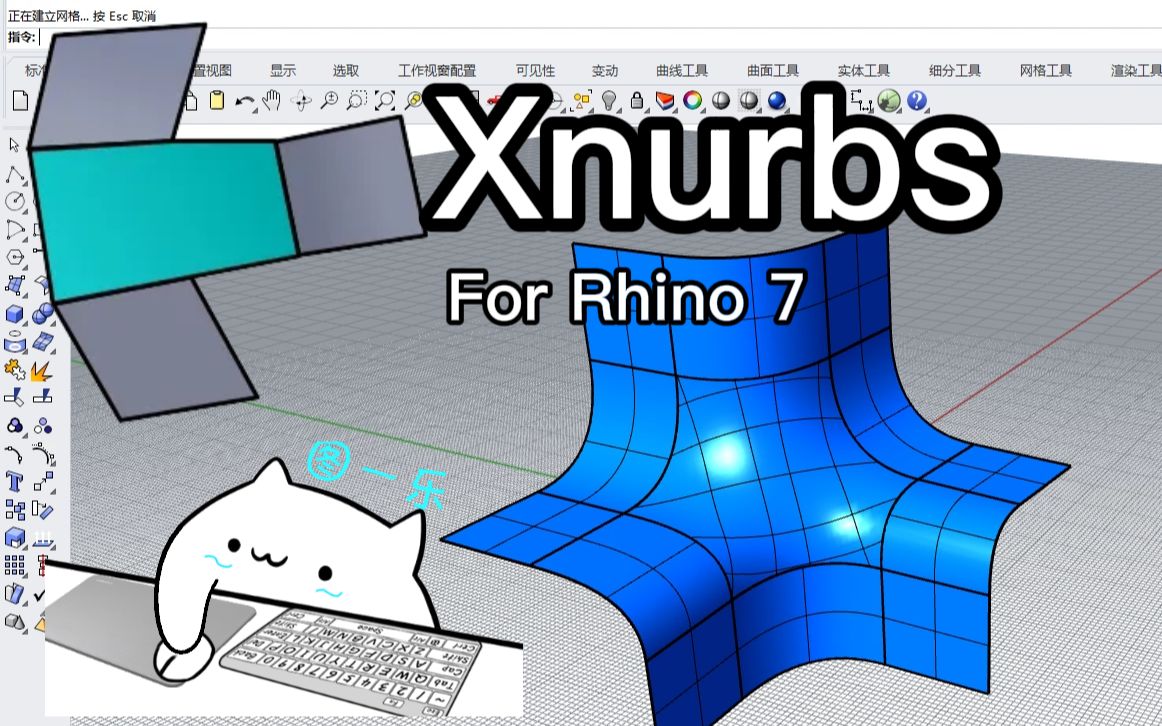Select the Polygon tool
This screenshot has height=726, width=1162.
tap(14, 258)
